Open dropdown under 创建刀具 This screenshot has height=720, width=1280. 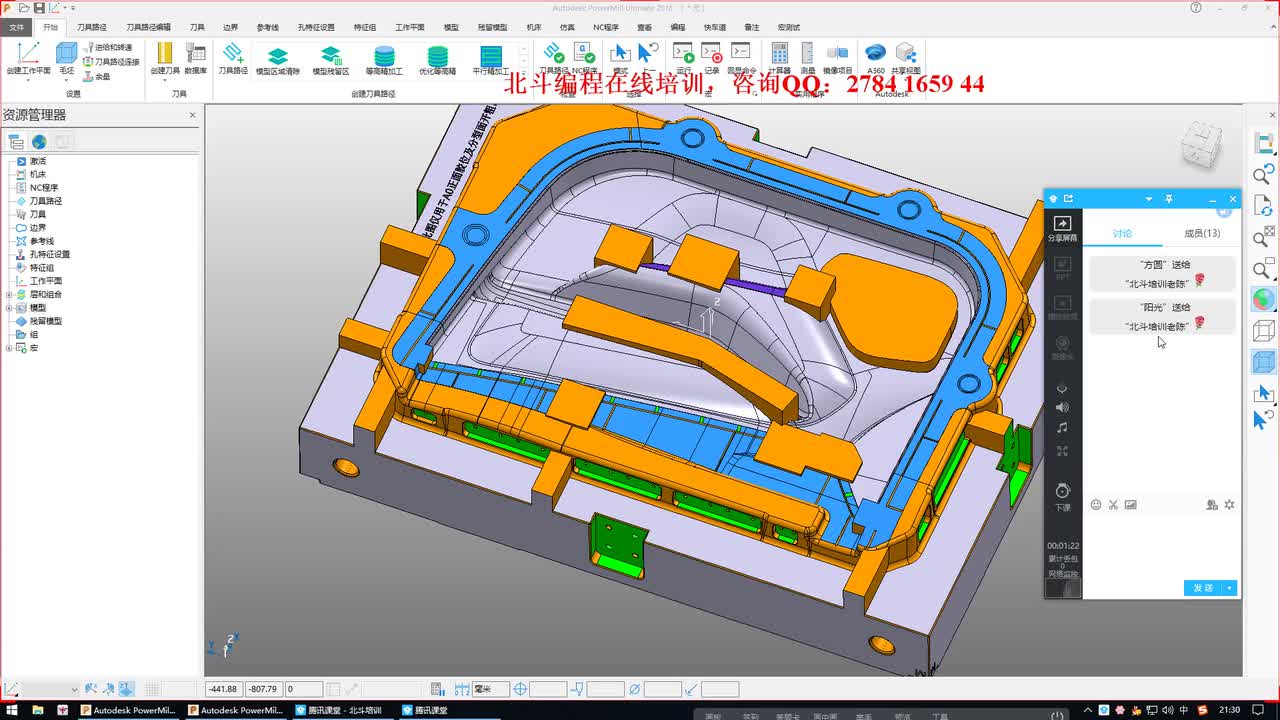(165, 80)
